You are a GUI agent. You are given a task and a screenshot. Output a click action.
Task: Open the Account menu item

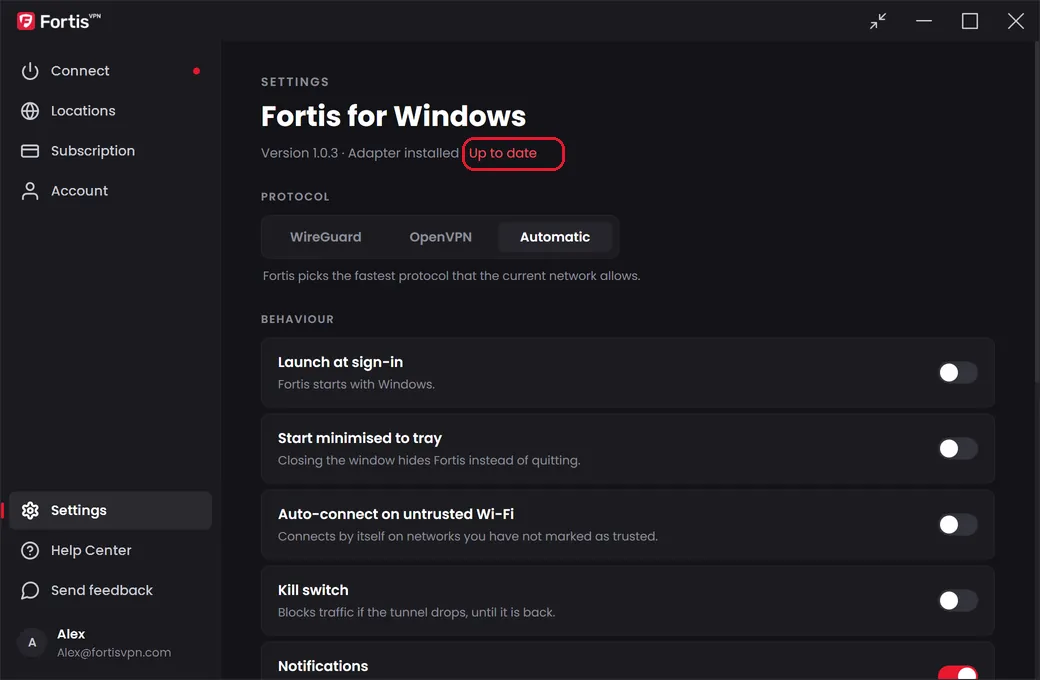(x=110, y=191)
